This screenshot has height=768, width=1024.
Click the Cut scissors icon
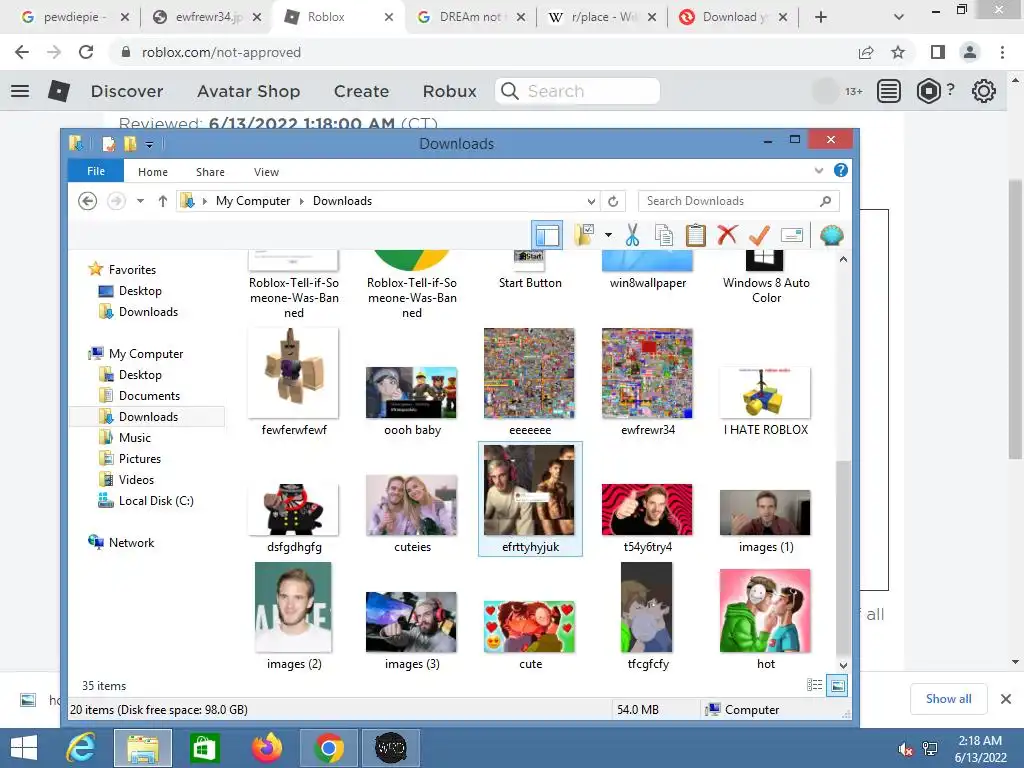(x=632, y=235)
